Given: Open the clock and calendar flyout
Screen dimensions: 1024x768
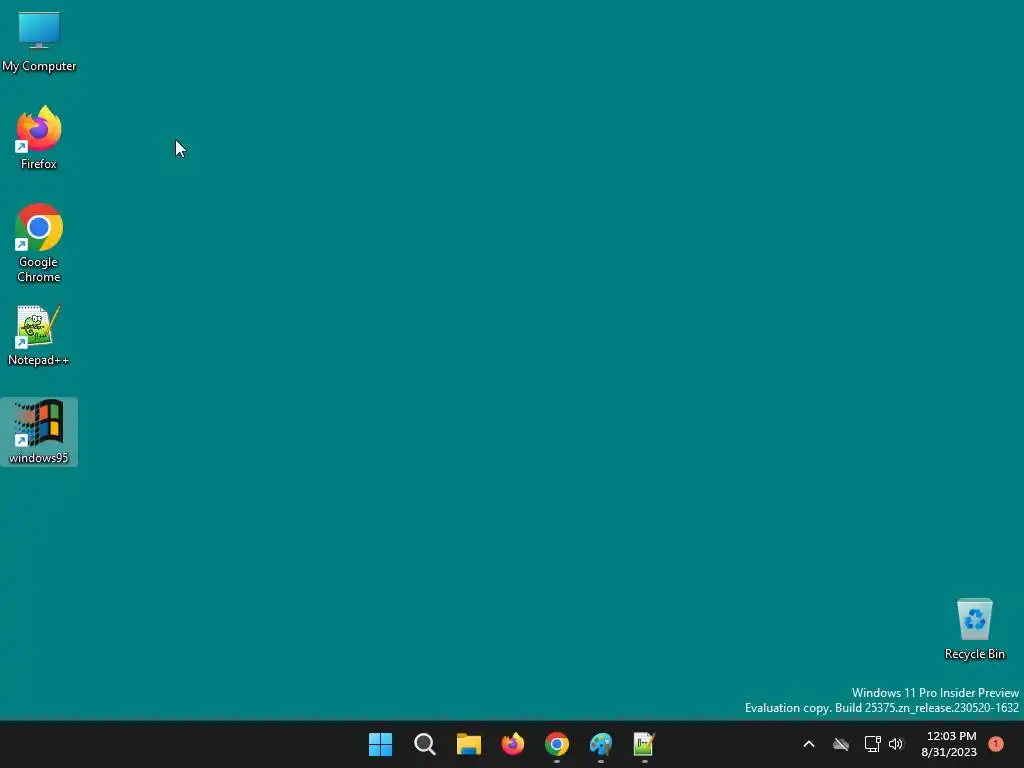Looking at the screenshot, I should (950, 744).
